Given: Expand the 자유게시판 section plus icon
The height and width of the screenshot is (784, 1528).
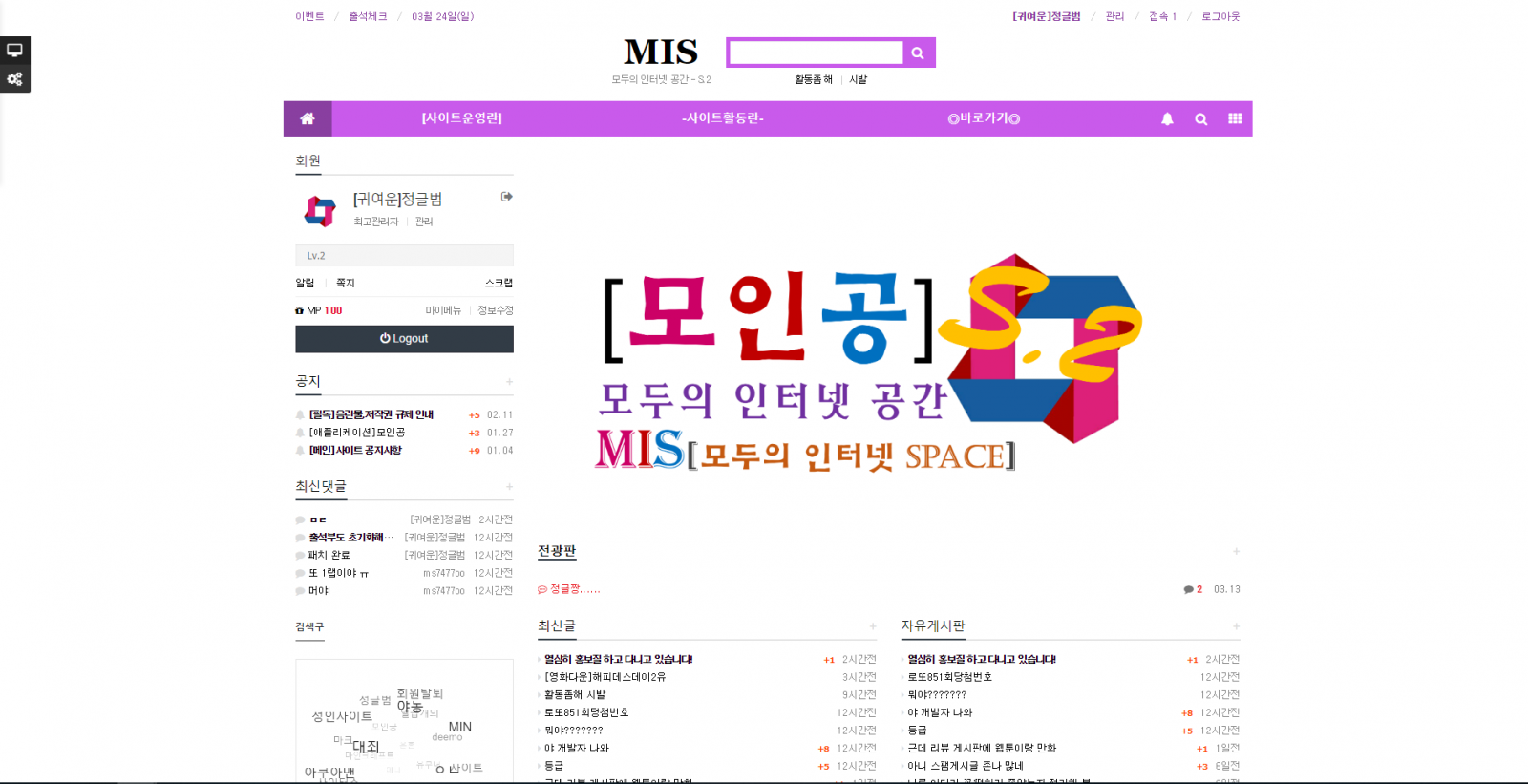Looking at the screenshot, I should coord(1236,626).
